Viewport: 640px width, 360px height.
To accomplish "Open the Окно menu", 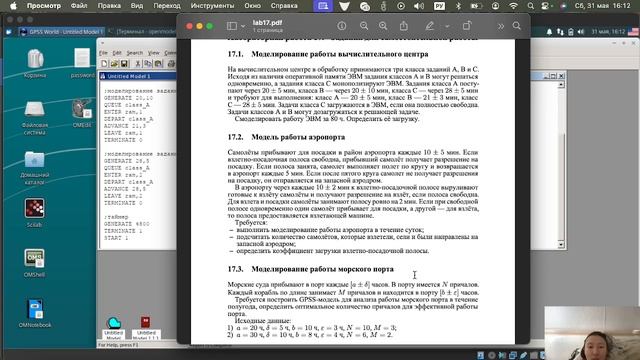I will [x=252, y=6].
